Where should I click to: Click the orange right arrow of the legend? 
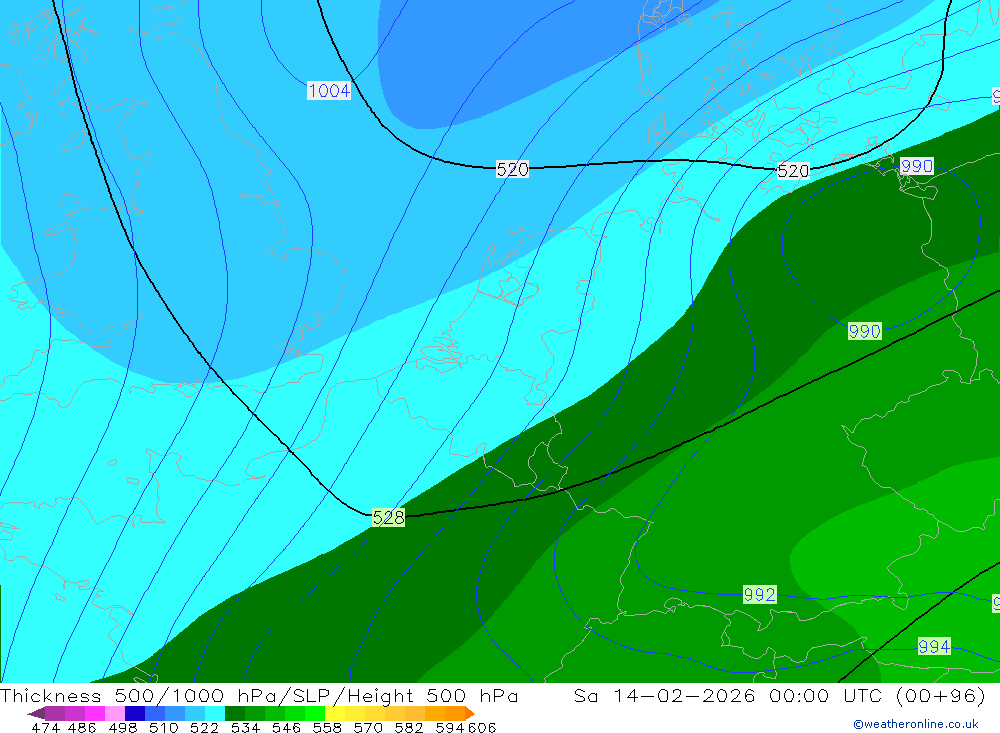(x=470, y=713)
